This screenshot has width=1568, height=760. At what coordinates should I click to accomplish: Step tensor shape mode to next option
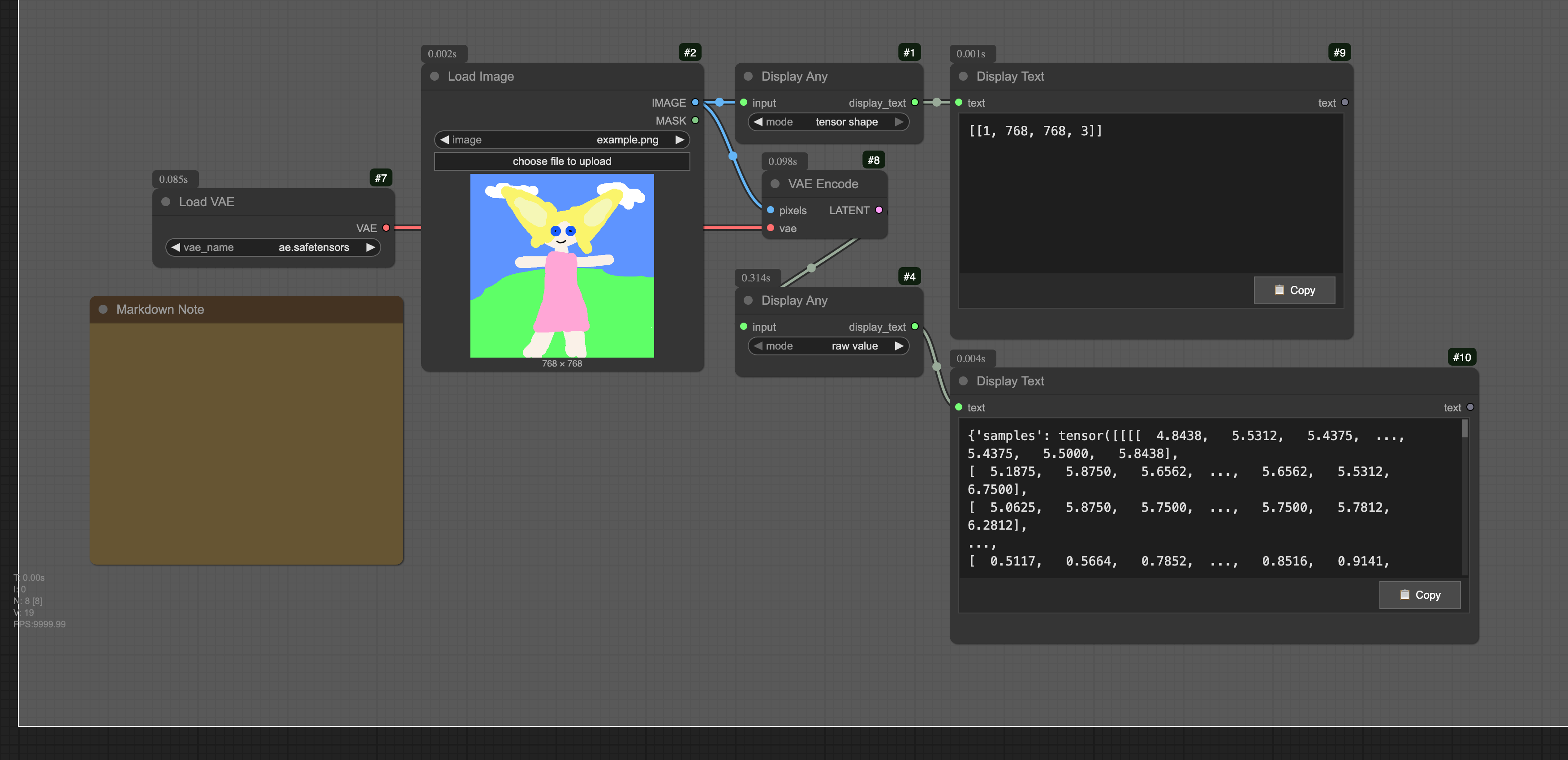coord(899,122)
